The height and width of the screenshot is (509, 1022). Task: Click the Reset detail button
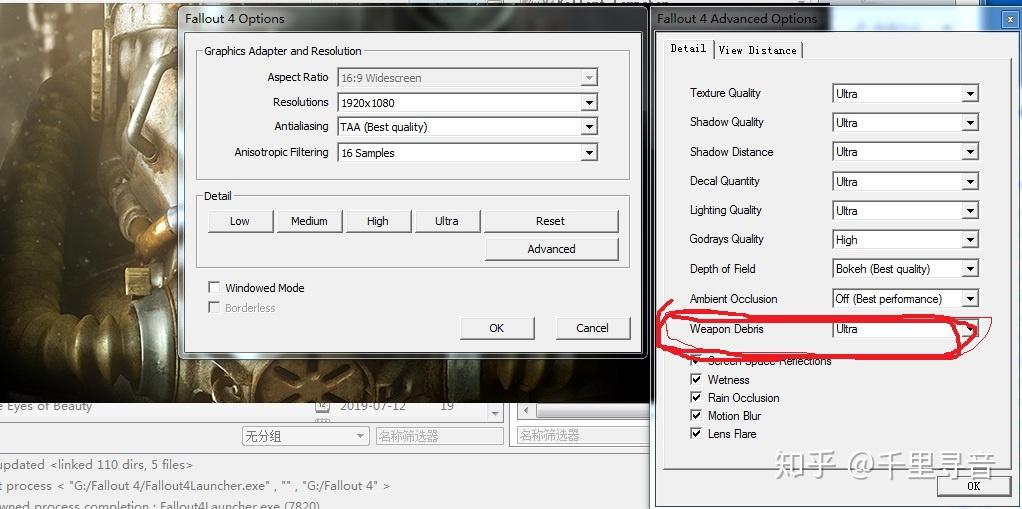[551, 221]
